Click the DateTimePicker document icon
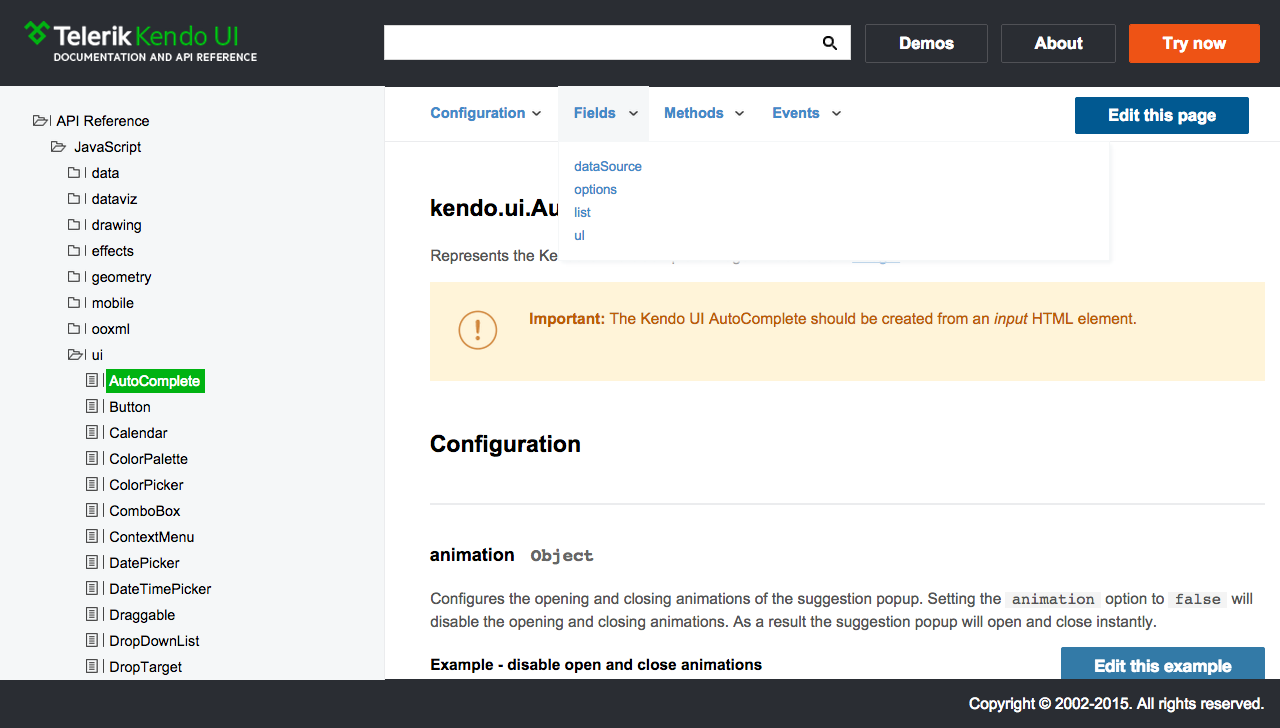1280x728 pixels. pyautogui.click(x=92, y=589)
